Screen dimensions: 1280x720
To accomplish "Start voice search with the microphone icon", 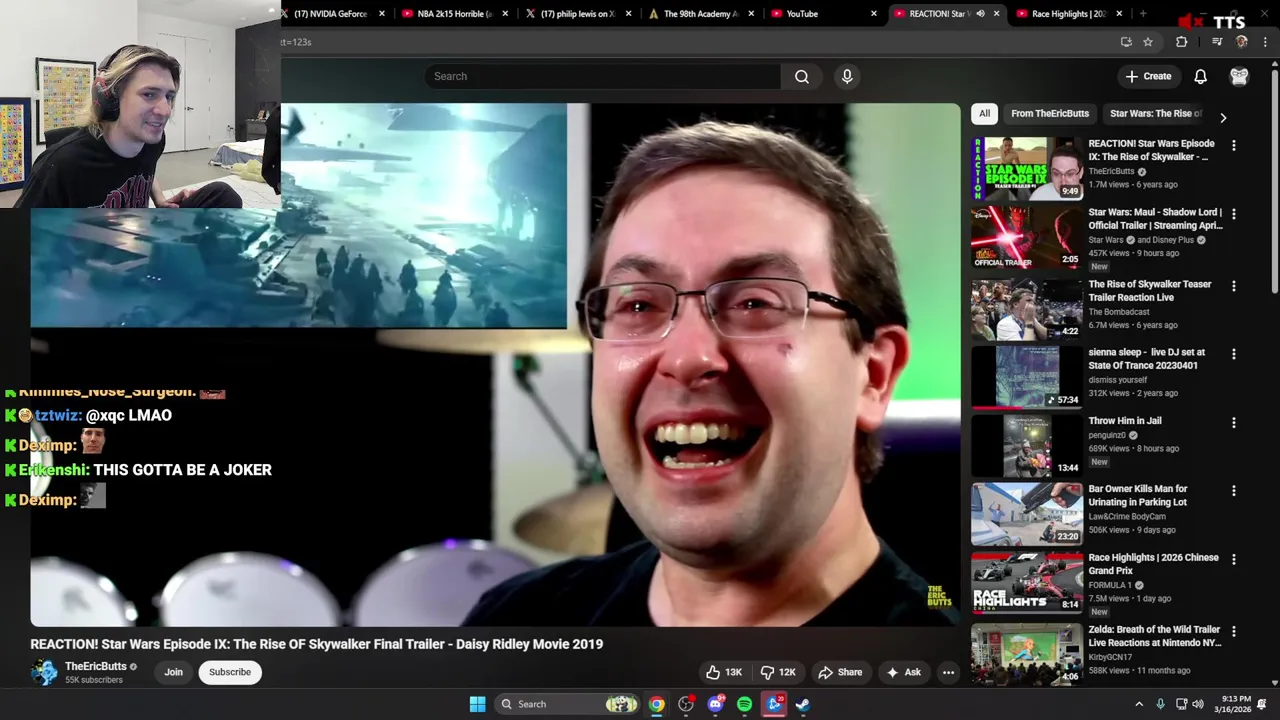I will coord(847,76).
